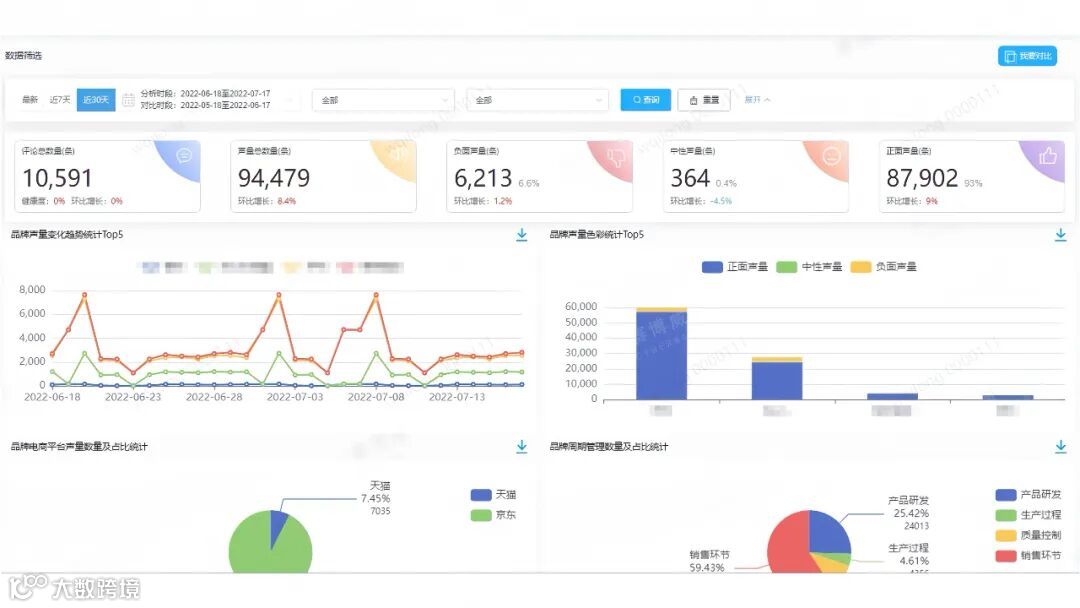Click the thumbs-up icon on 正面声量 card
Image resolution: width=1080 pixels, height=608 pixels.
click(1048, 156)
